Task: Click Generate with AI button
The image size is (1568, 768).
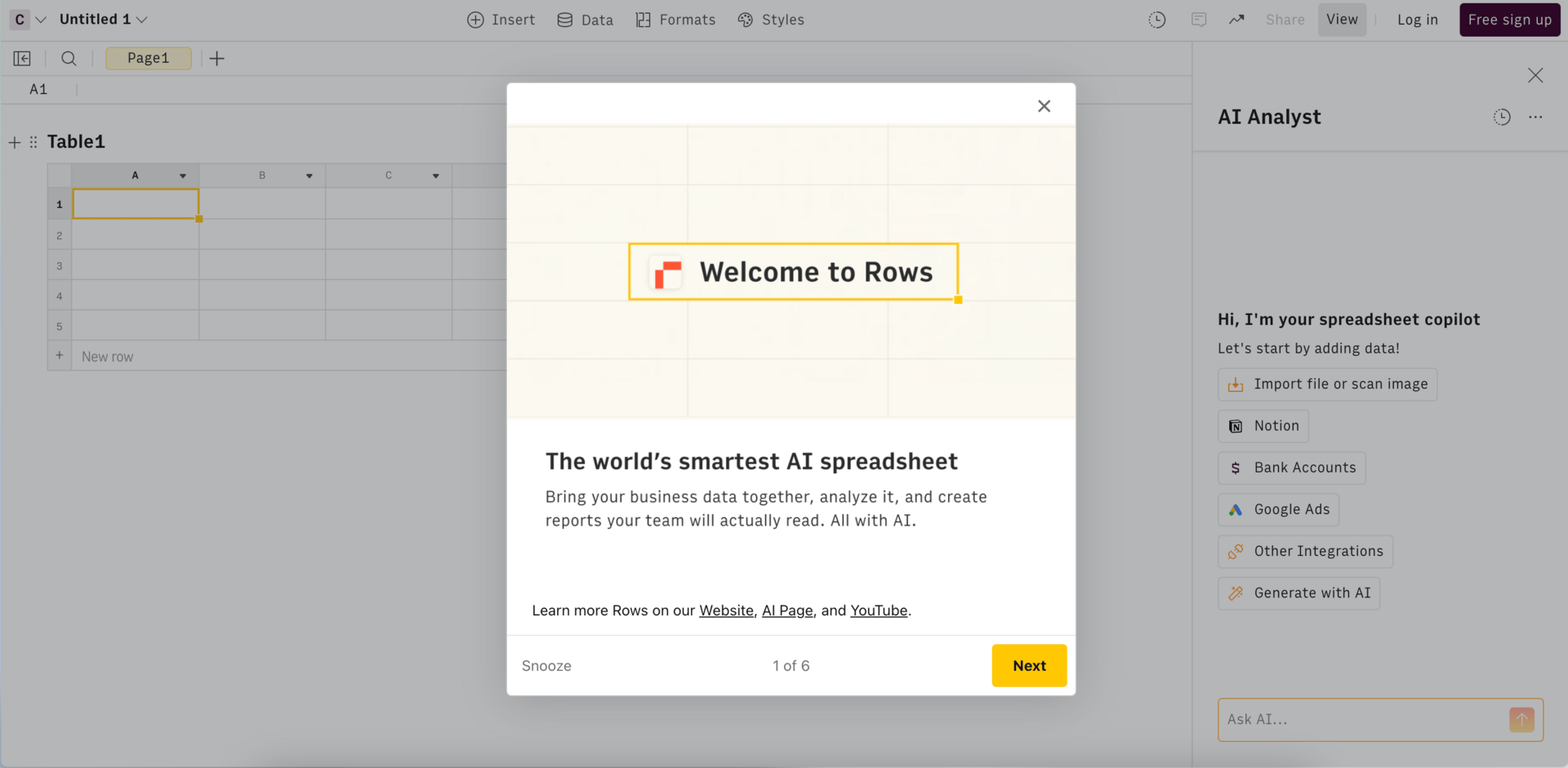Action: click(x=1299, y=593)
